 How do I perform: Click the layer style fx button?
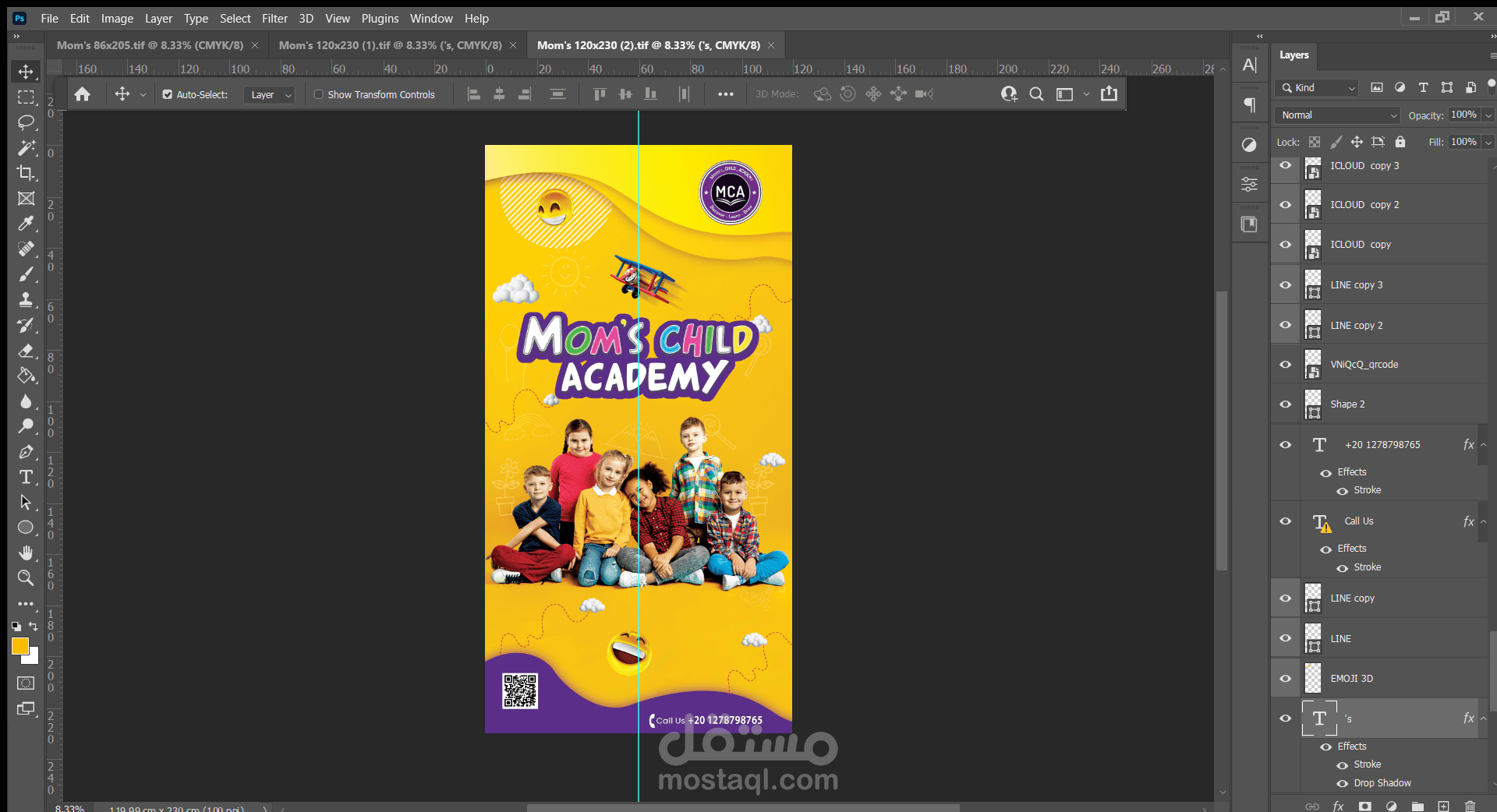(1338, 806)
